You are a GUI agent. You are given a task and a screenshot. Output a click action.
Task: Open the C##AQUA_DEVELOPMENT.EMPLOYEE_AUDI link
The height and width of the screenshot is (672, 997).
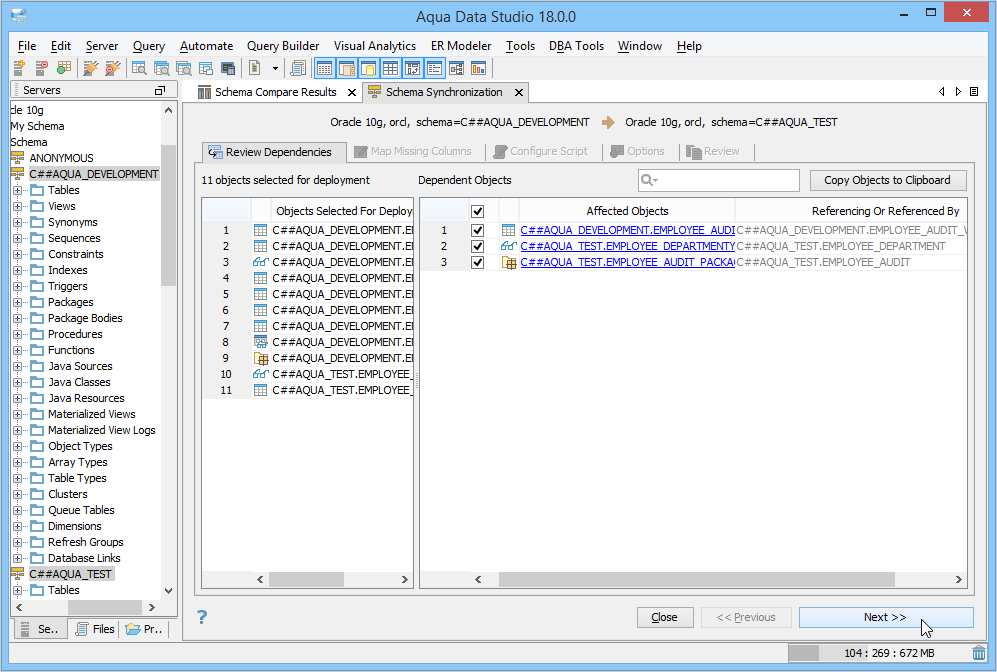628,230
